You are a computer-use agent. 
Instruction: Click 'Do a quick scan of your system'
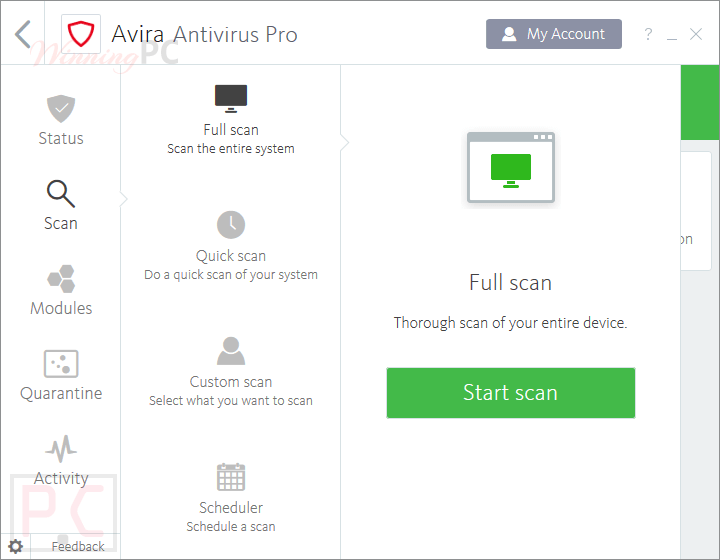click(x=231, y=274)
